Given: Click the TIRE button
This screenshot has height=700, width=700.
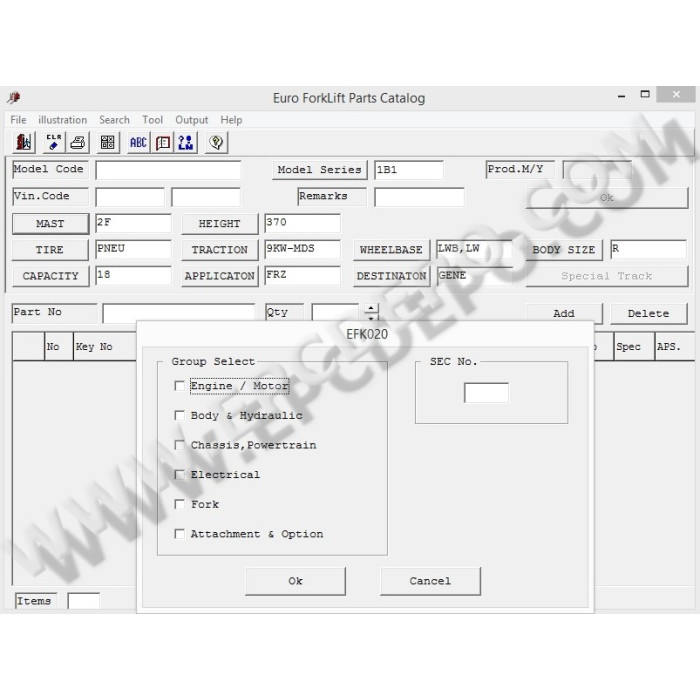Looking at the screenshot, I should pyautogui.click(x=50, y=250).
